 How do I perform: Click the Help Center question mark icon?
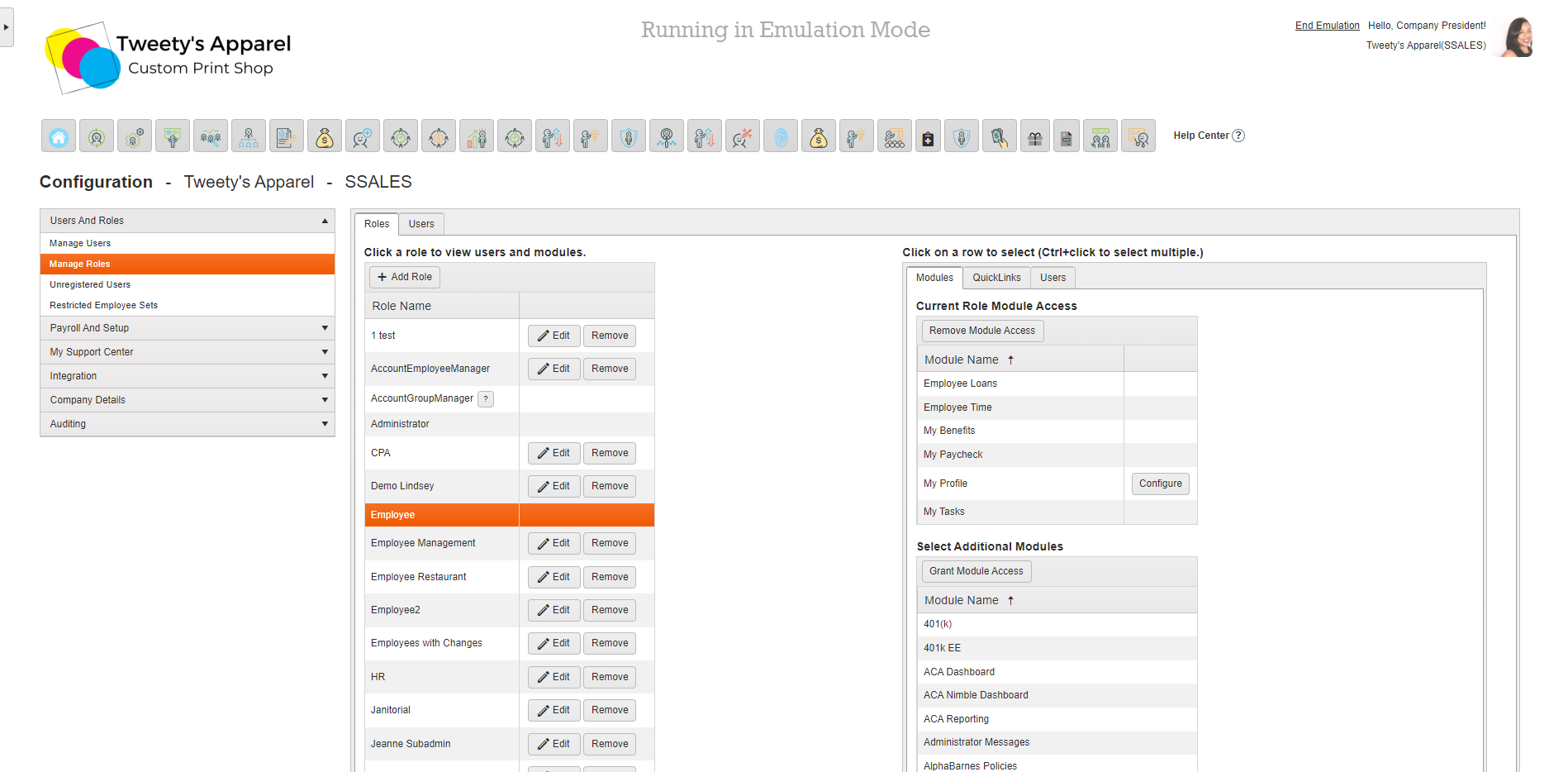[x=1238, y=136]
